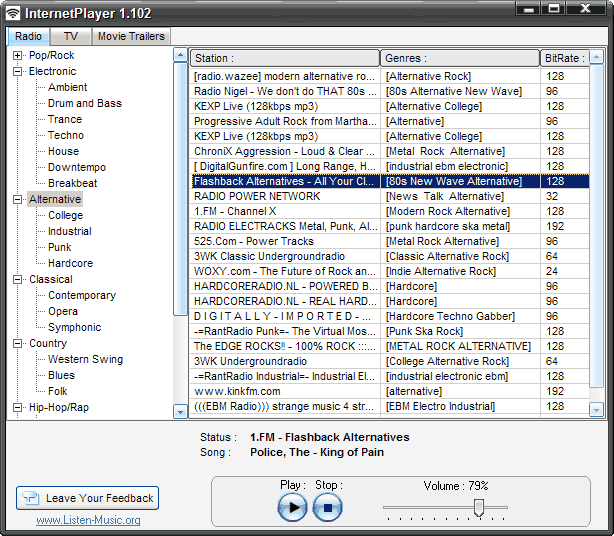Select RADIO ELECTRACKS Metal, Punk station
The image size is (614, 536).
[x=390, y=226]
